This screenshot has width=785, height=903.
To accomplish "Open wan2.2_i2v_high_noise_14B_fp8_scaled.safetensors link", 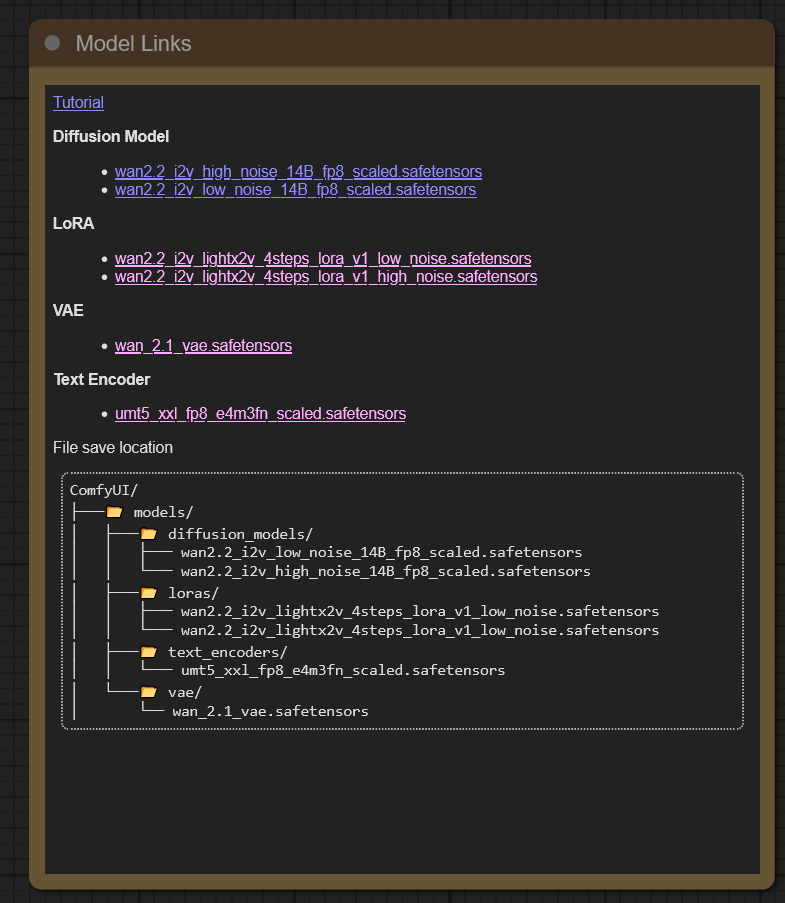I will (298, 172).
